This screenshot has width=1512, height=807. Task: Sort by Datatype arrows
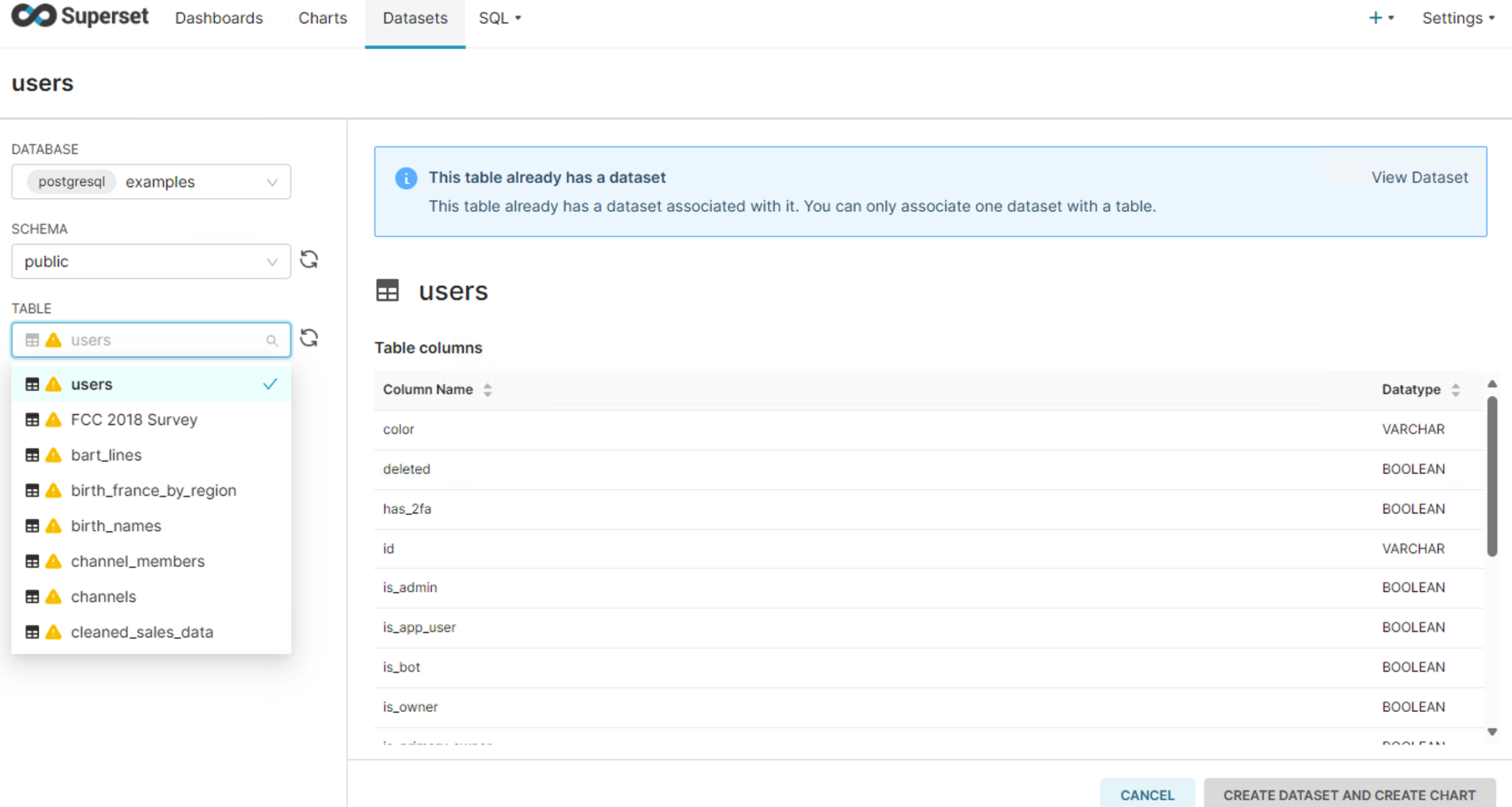point(1456,390)
